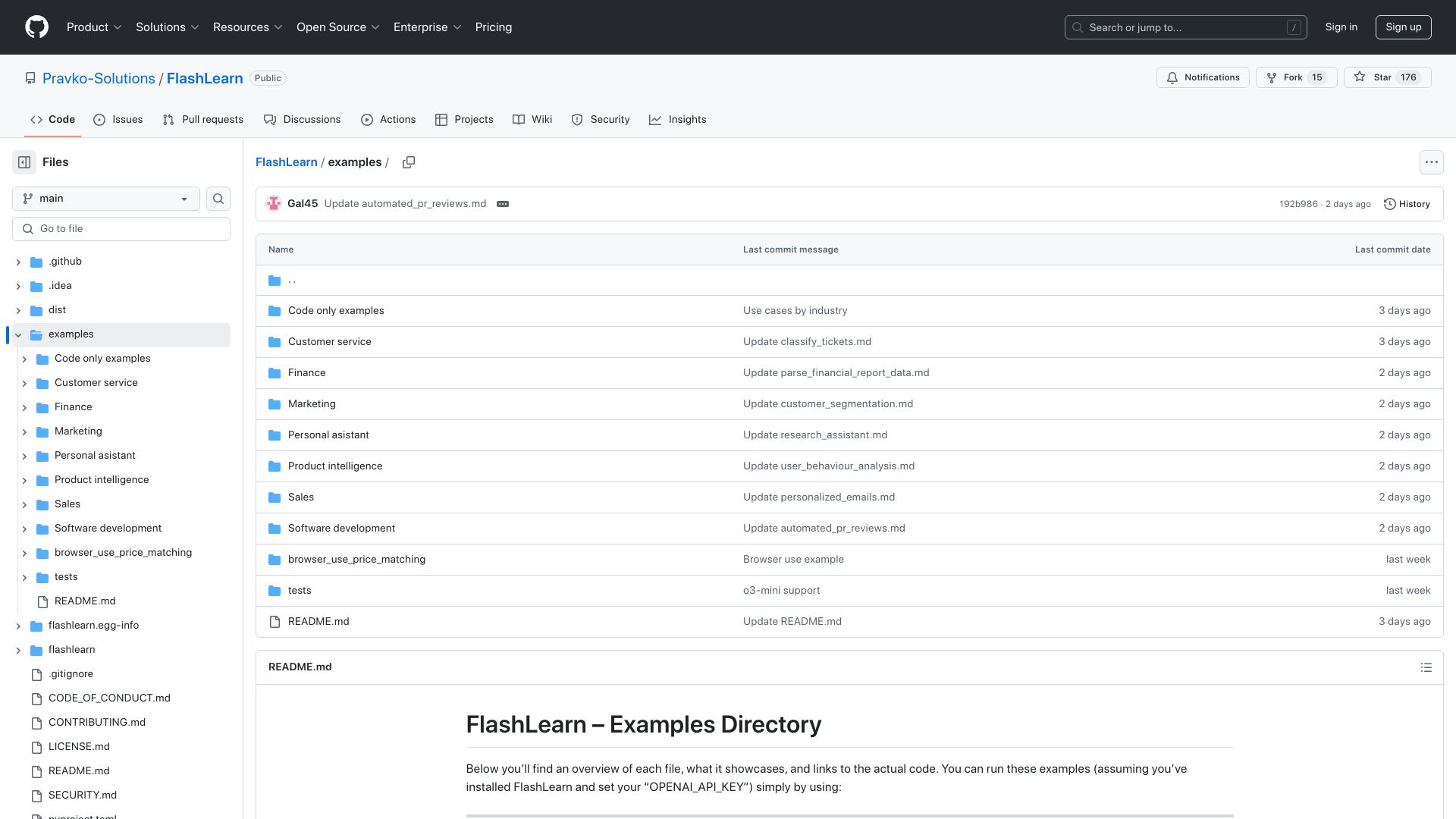The width and height of the screenshot is (1456, 819).
Task: Expand the flashlearn folder in sidebar tree
Action: pyautogui.click(x=18, y=651)
